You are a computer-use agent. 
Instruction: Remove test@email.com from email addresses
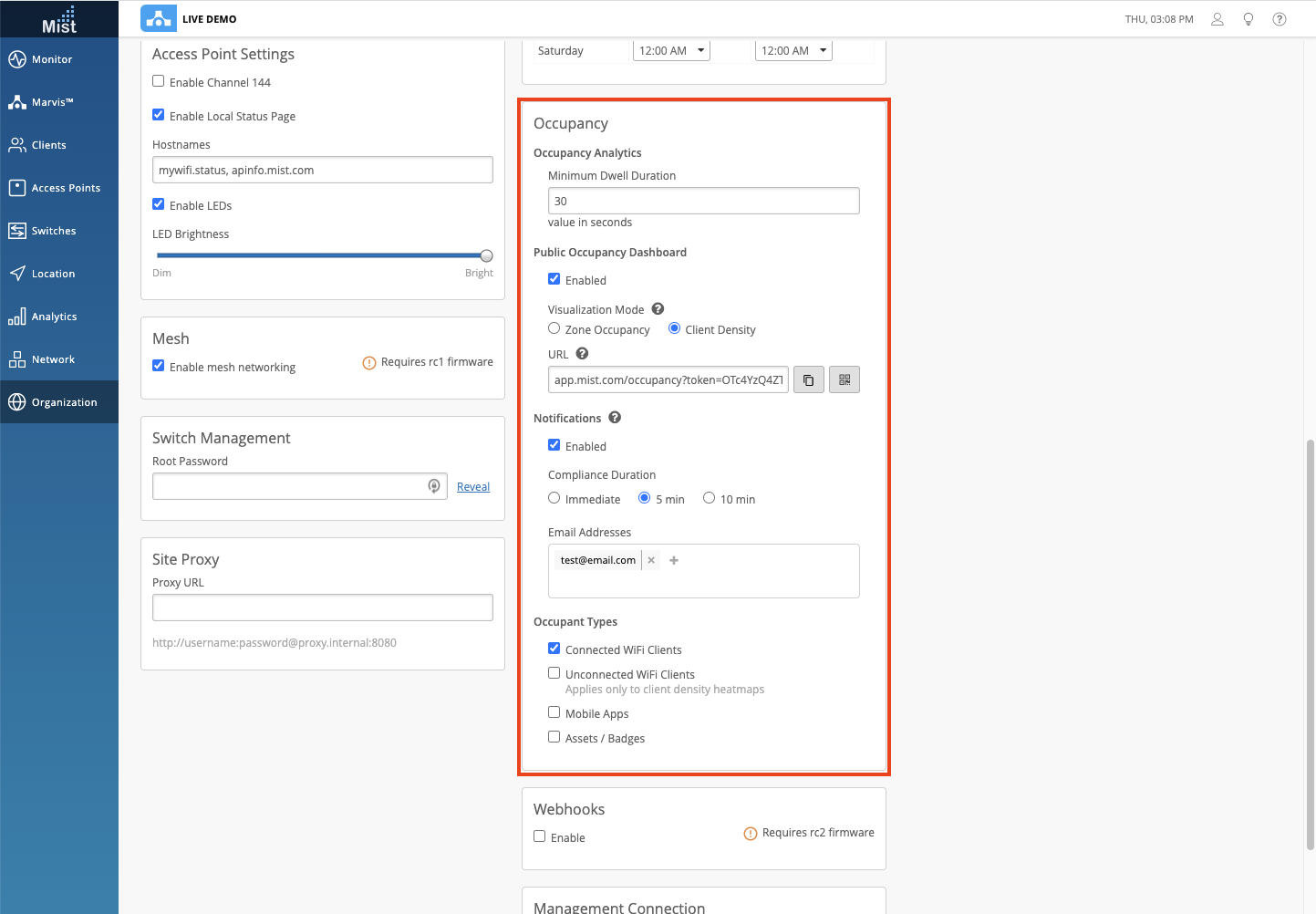coord(651,561)
